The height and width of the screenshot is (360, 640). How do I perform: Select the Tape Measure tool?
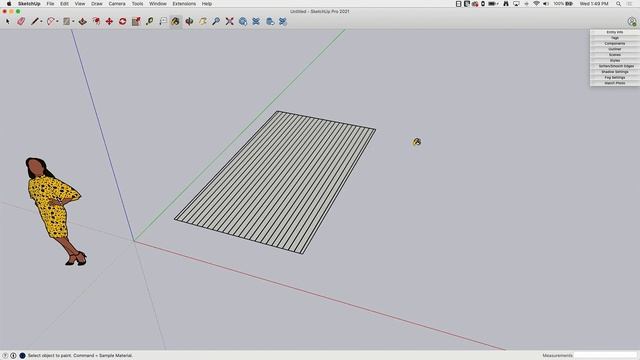tap(149, 21)
